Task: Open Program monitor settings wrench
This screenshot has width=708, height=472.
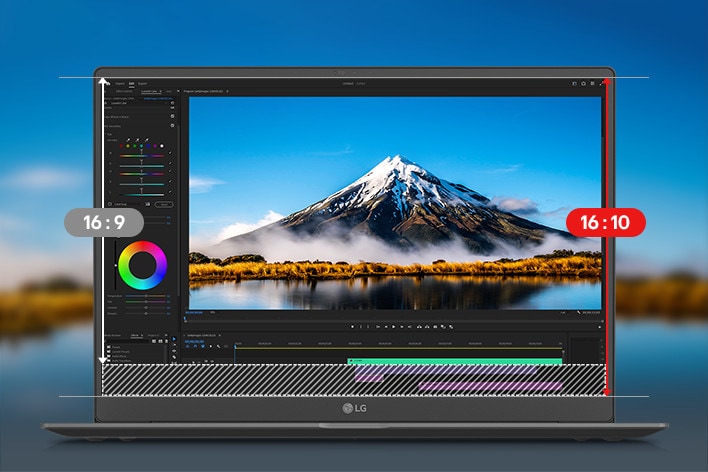Action: click(578, 312)
